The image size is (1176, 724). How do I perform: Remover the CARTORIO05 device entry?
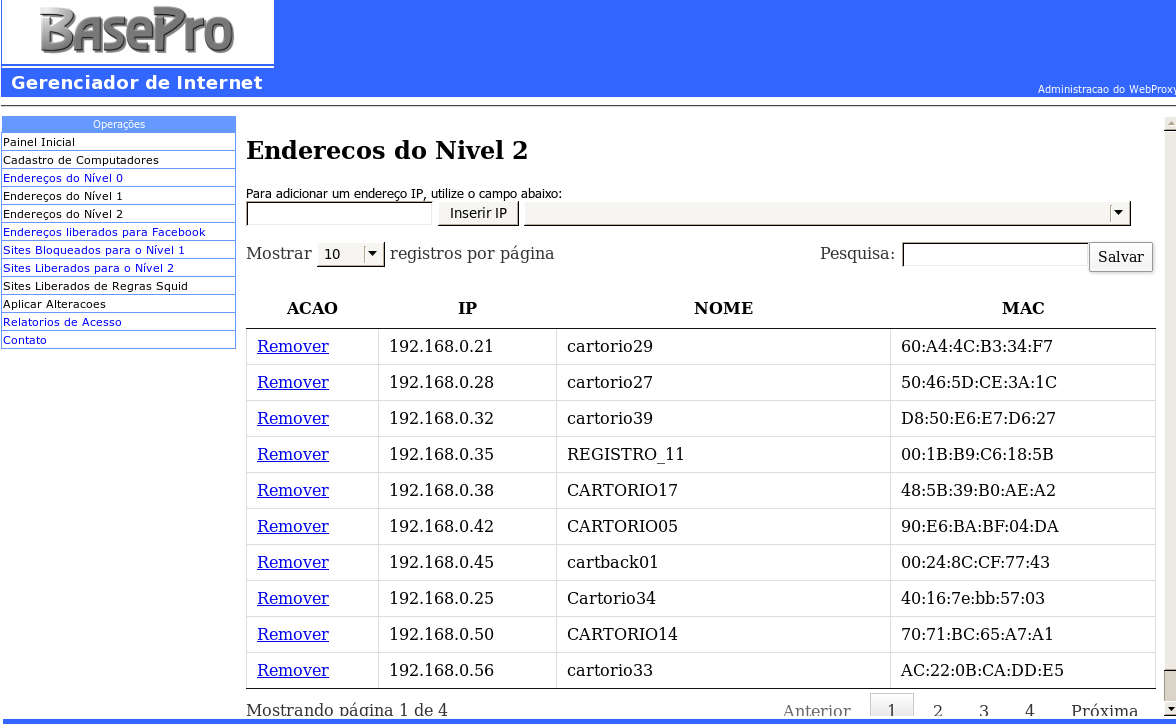[292, 526]
